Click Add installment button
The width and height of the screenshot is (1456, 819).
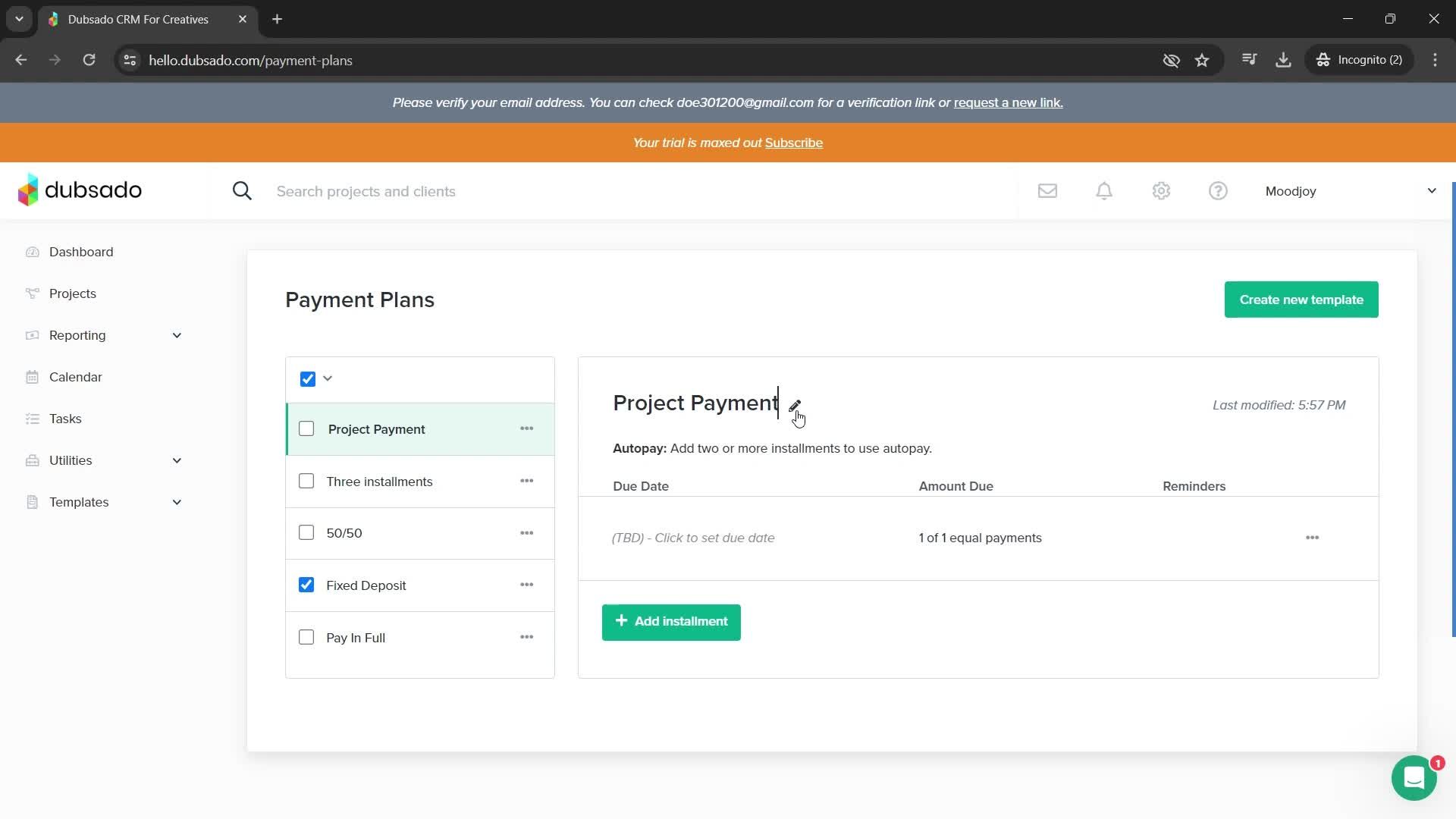click(671, 622)
